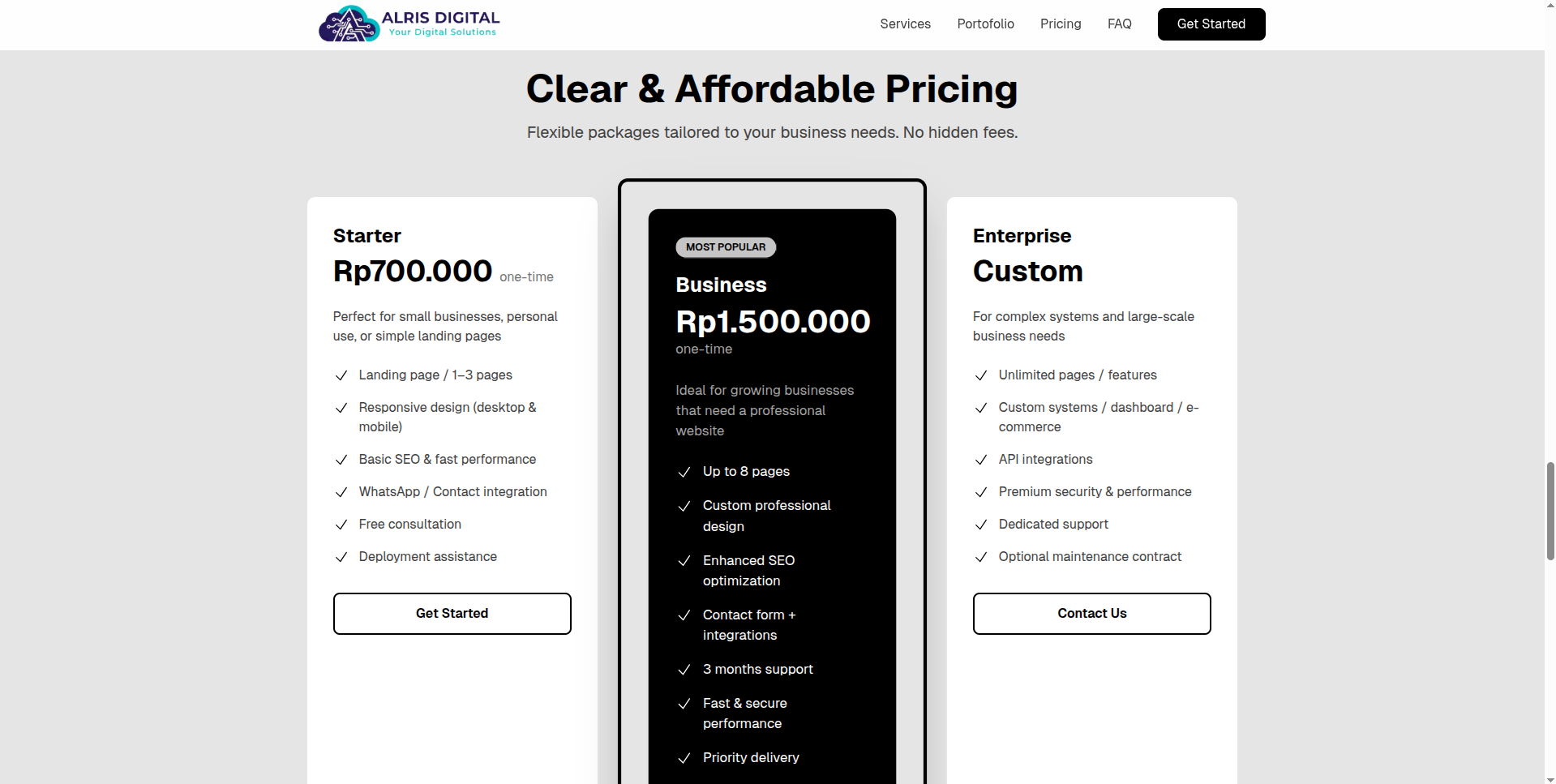
Task: Click checkmark icon beside API integrations
Action: click(981, 460)
